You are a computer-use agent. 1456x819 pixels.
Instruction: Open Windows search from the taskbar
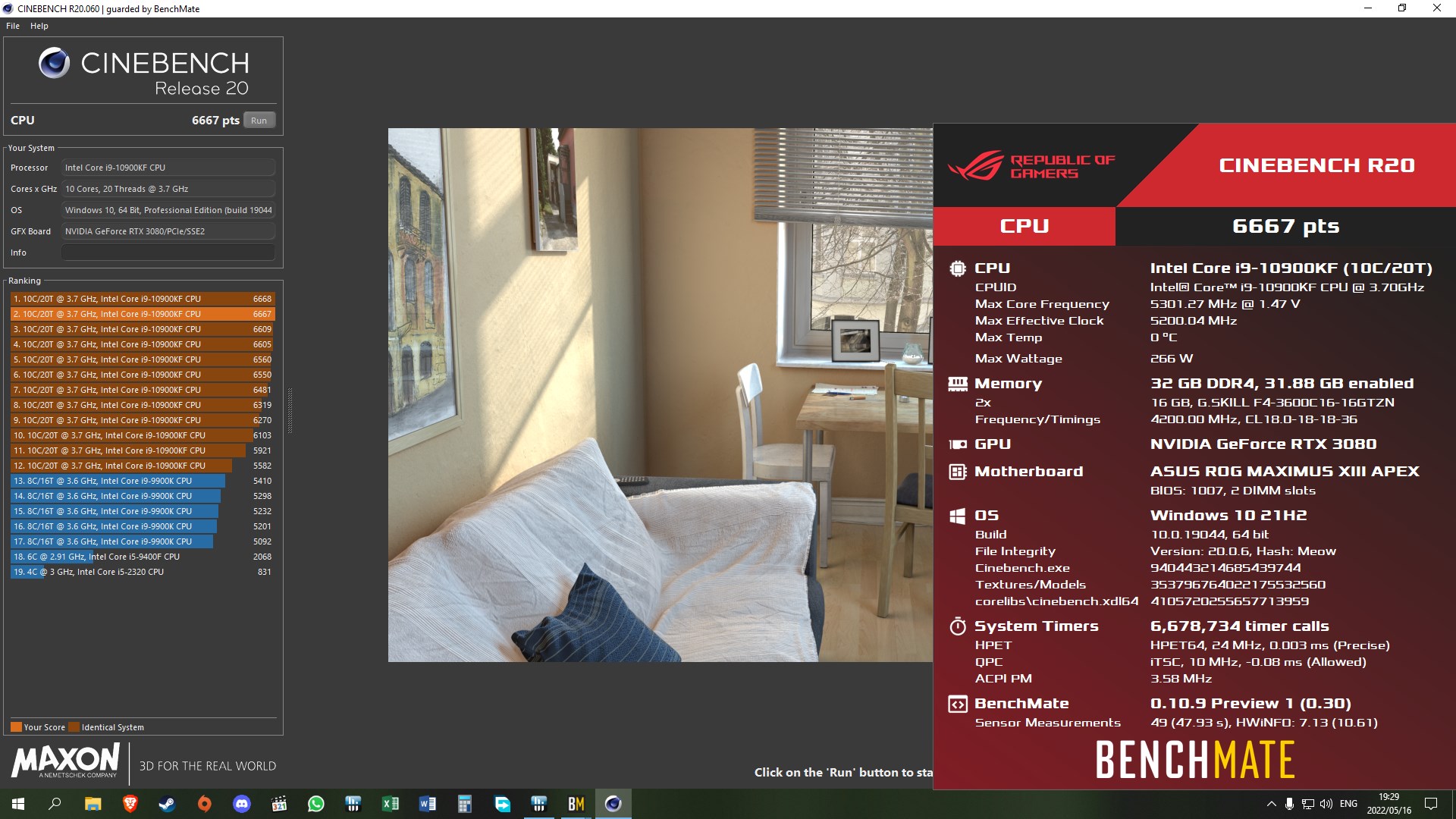(55, 804)
